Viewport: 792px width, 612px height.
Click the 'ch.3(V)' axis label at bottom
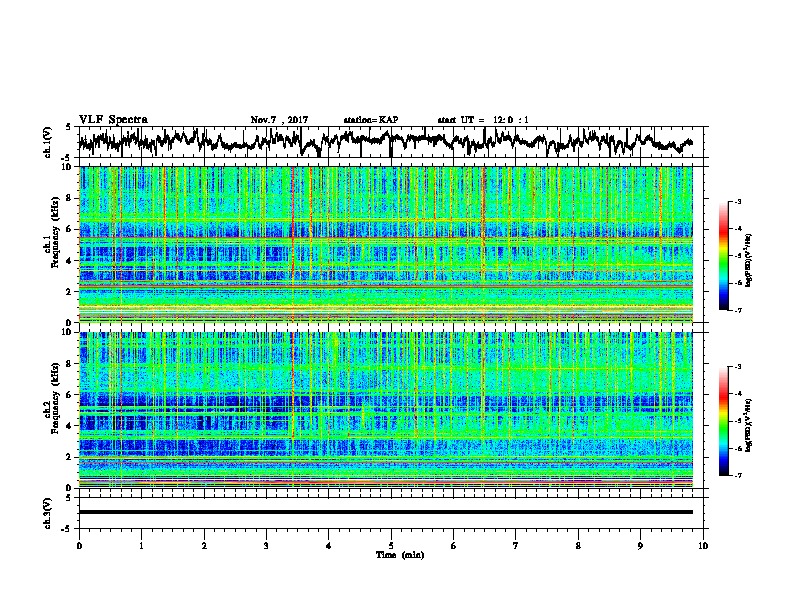pos(48,513)
